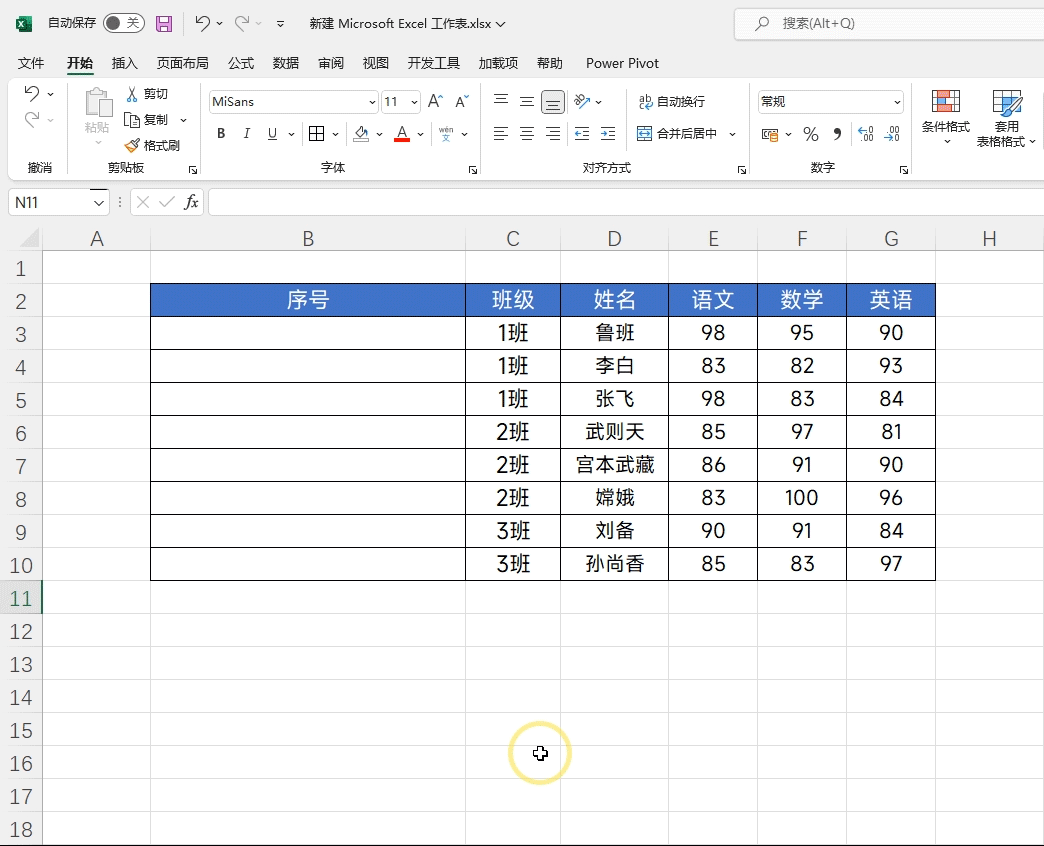Toggle underline formatting
Image resolution: width=1044 pixels, height=846 pixels.
272,134
